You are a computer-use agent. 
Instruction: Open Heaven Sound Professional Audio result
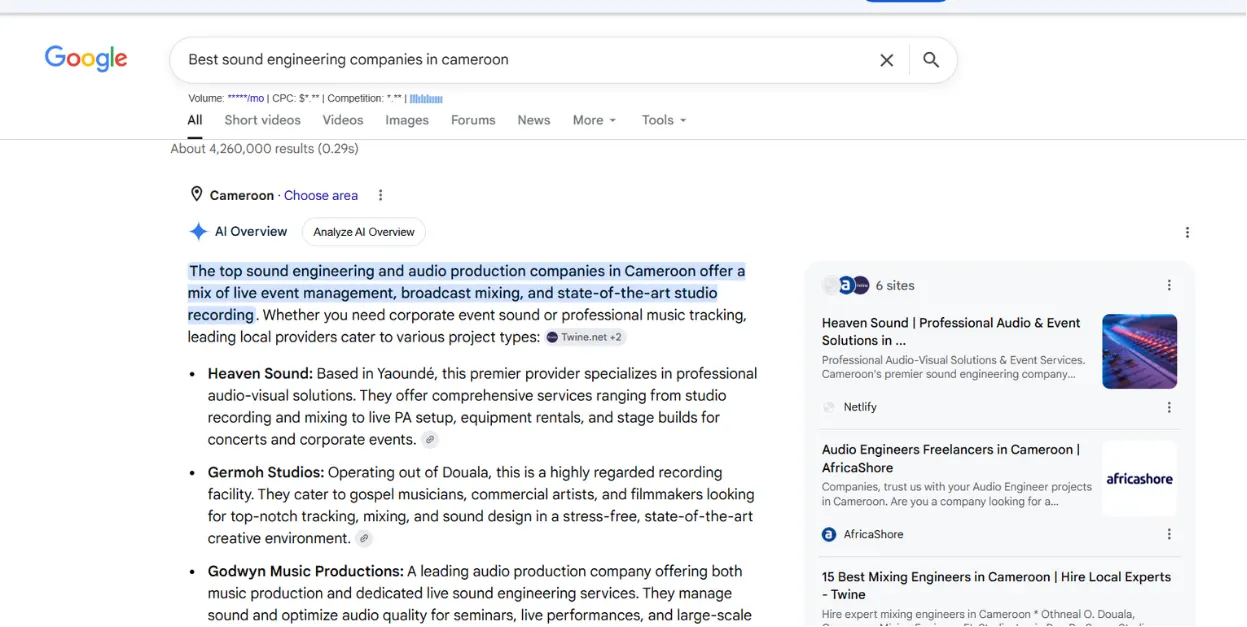tap(951, 331)
